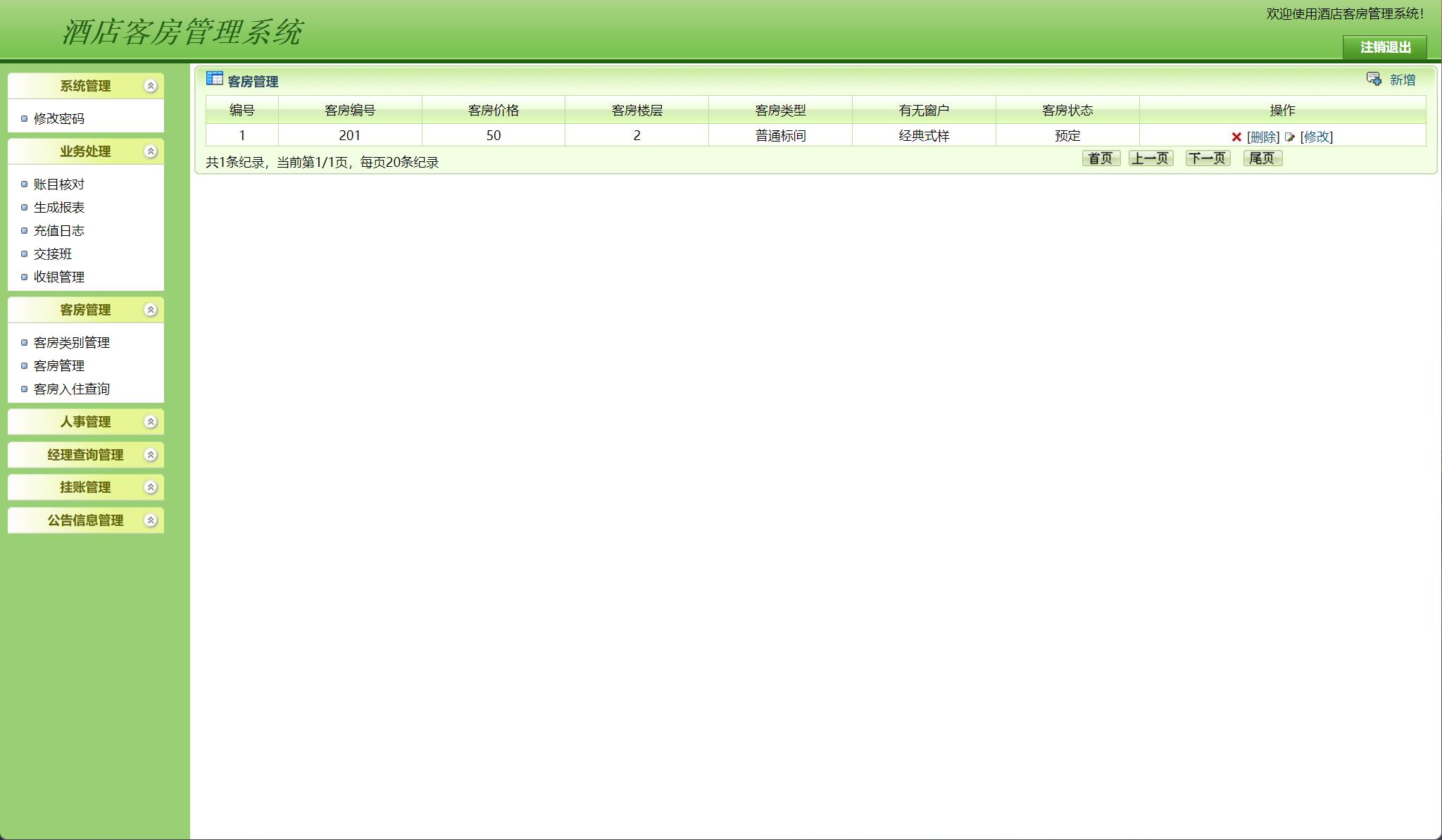Jump to 尾页 last page
The height and width of the screenshot is (840, 1442).
tap(1262, 158)
